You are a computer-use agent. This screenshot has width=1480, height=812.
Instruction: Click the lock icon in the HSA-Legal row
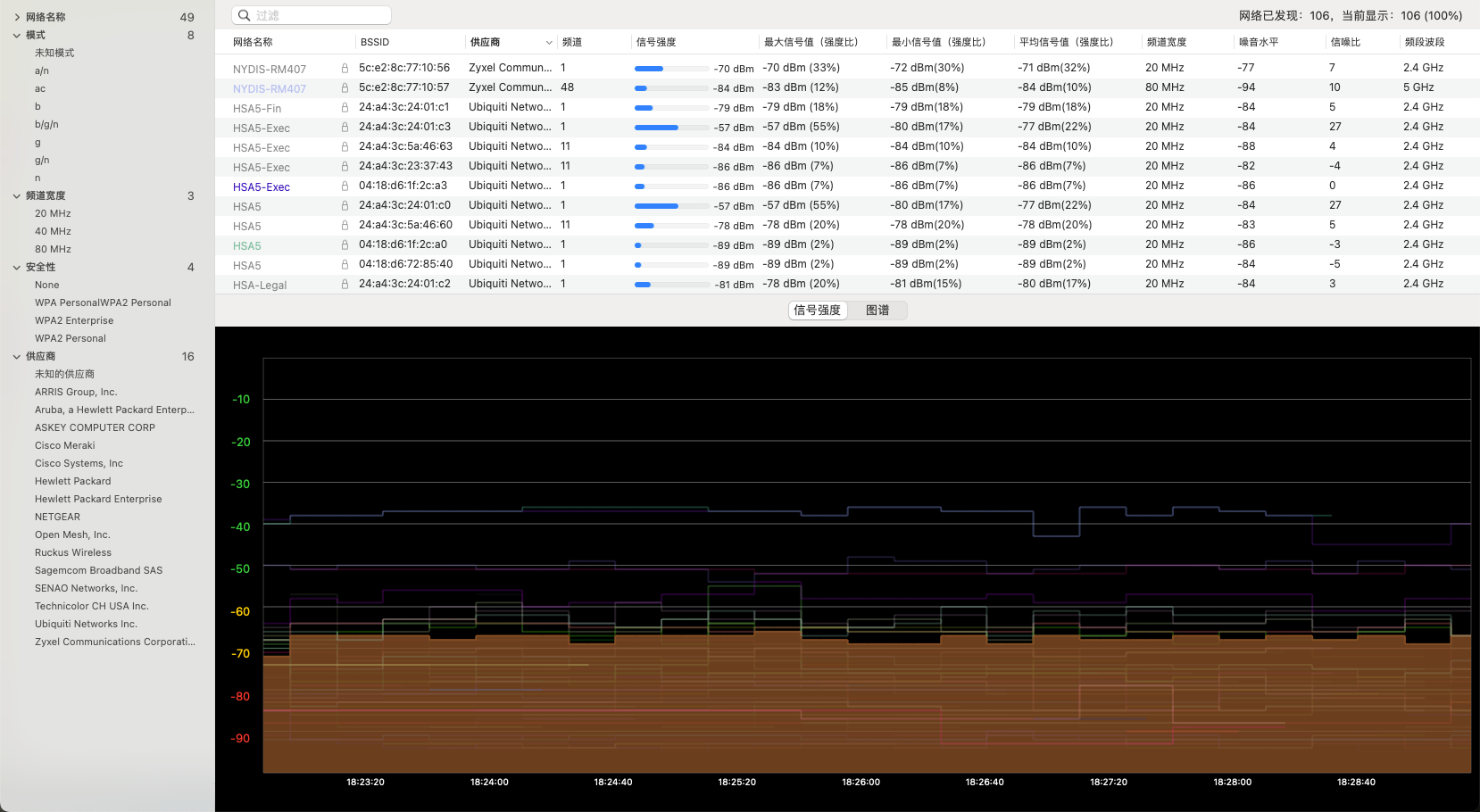click(x=345, y=284)
